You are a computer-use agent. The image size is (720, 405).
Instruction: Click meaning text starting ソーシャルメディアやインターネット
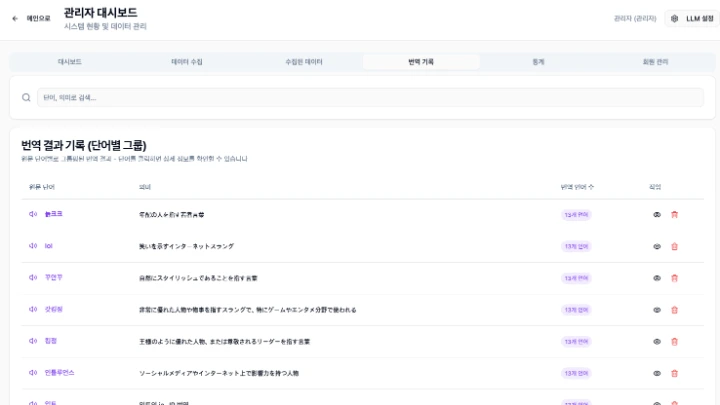(219, 373)
